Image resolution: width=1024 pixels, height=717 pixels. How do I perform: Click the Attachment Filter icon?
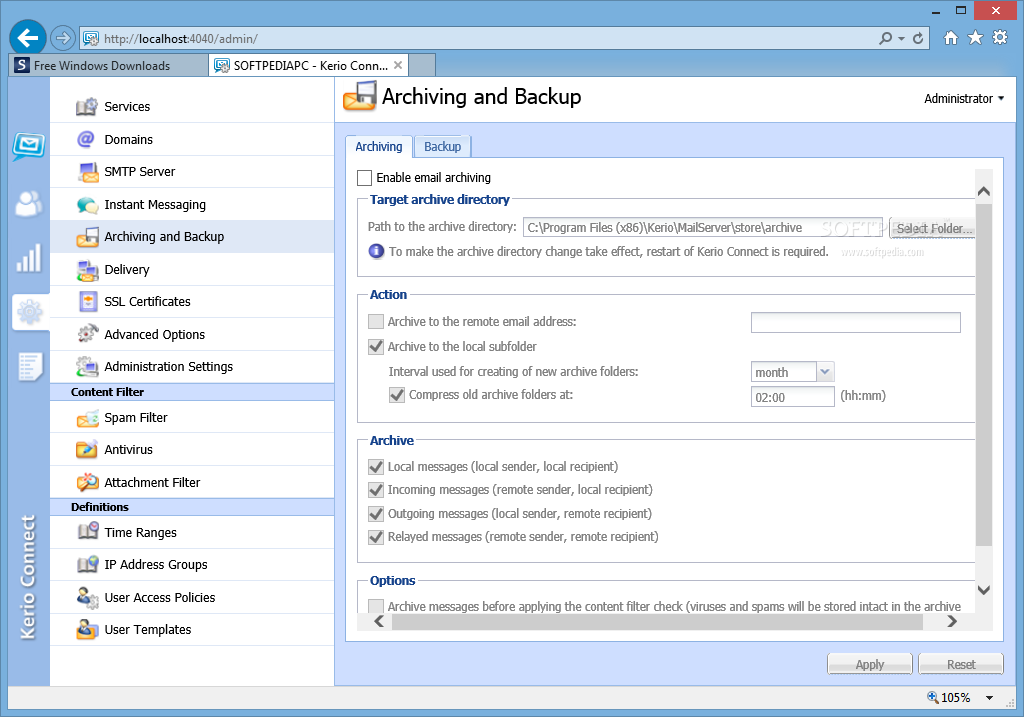(x=88, y=482)
